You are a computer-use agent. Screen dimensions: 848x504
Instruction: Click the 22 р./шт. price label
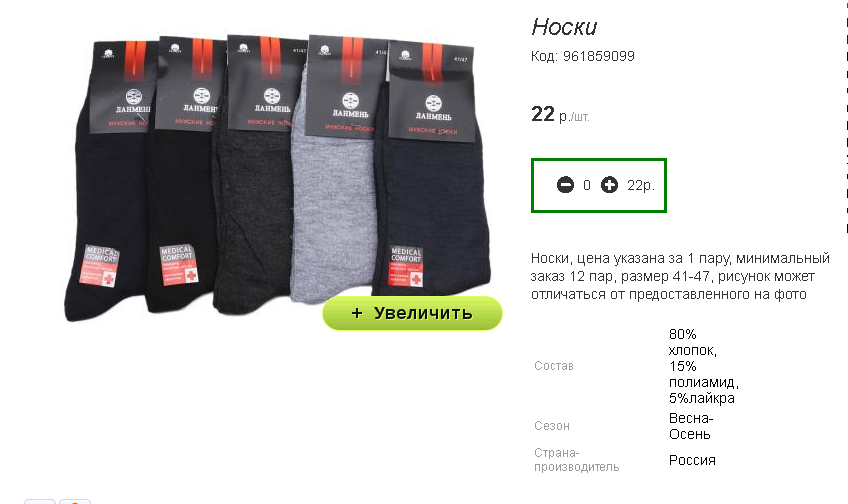point(560,115)
